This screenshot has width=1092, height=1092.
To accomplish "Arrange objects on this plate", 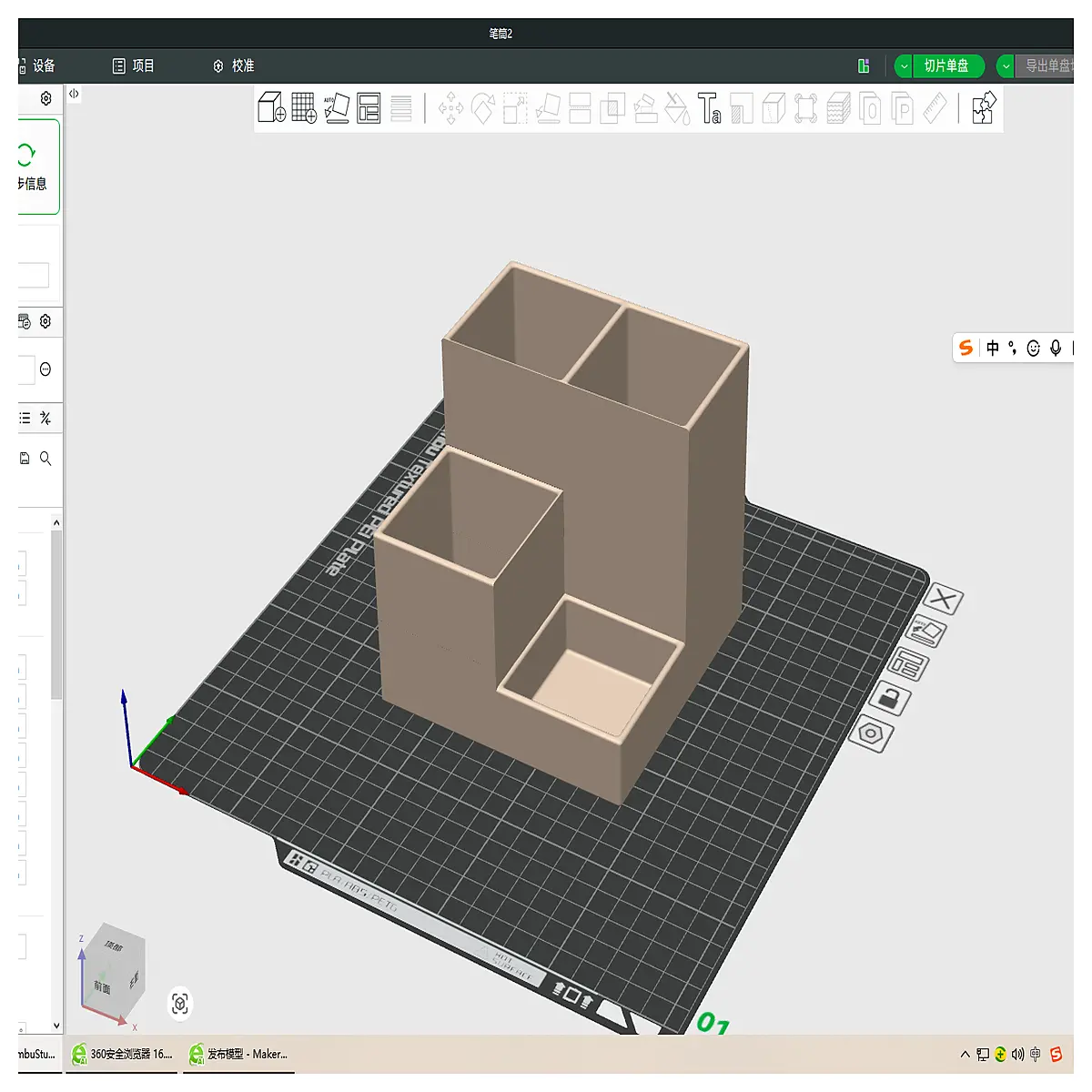I will point(907,664).
